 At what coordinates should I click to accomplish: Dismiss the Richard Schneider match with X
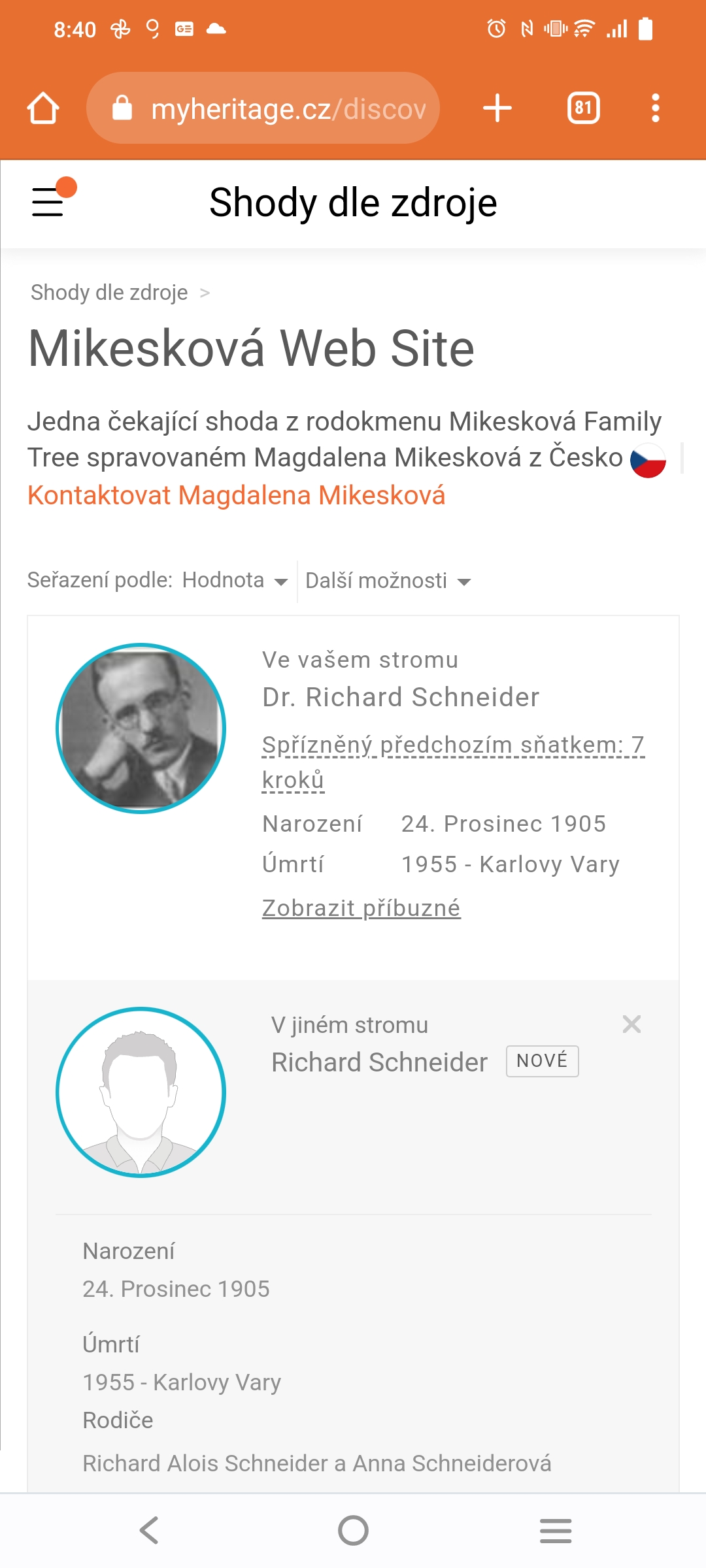coord(631,1024)
